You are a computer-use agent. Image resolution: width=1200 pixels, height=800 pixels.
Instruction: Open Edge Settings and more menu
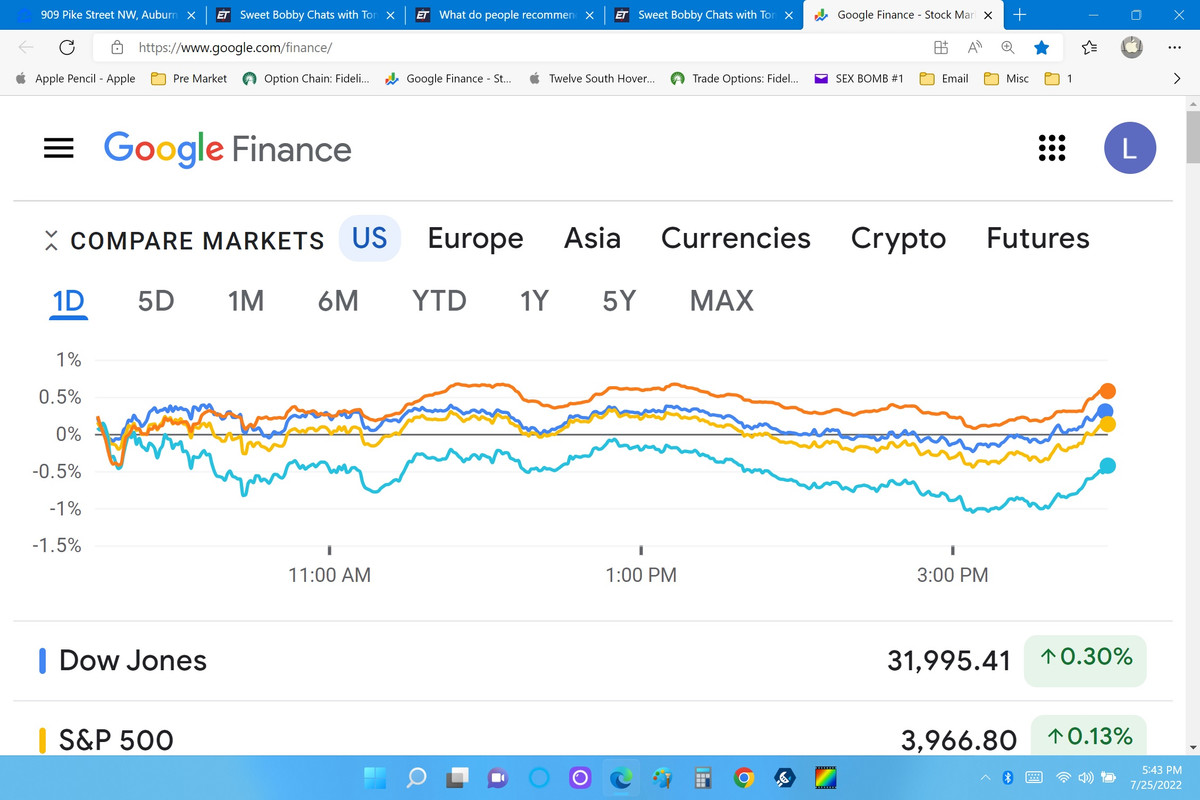[x=1175, y=47]
